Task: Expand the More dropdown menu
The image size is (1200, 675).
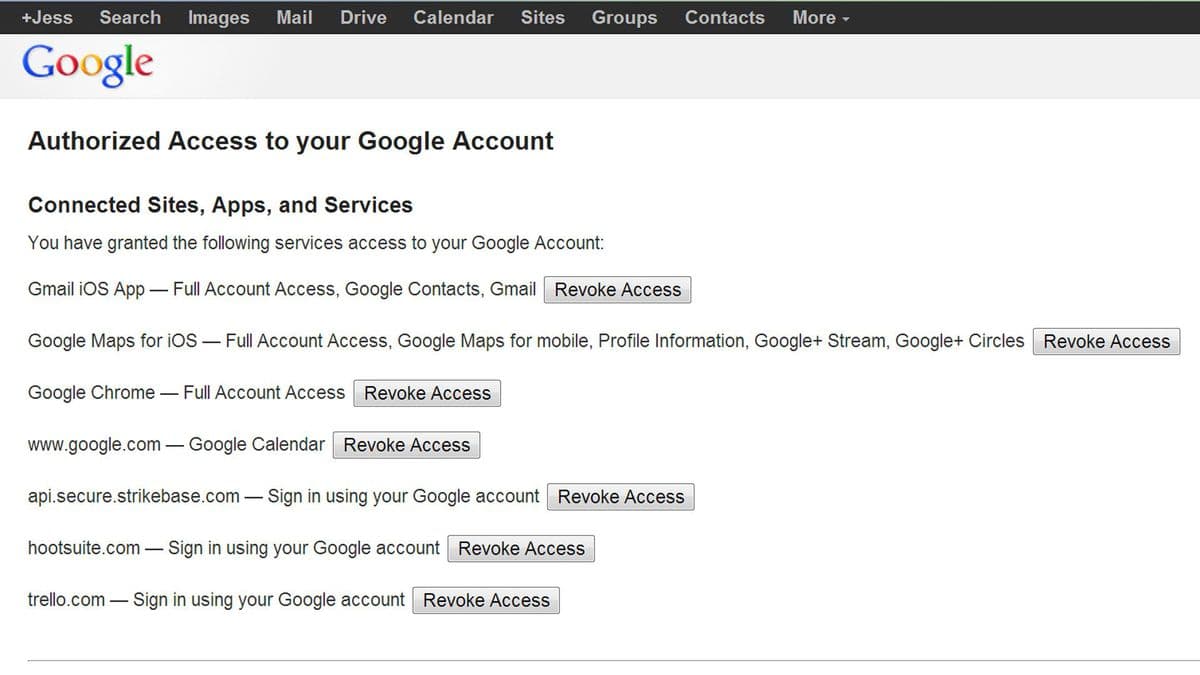Action: pyautogui.click(x=820, y=17)
